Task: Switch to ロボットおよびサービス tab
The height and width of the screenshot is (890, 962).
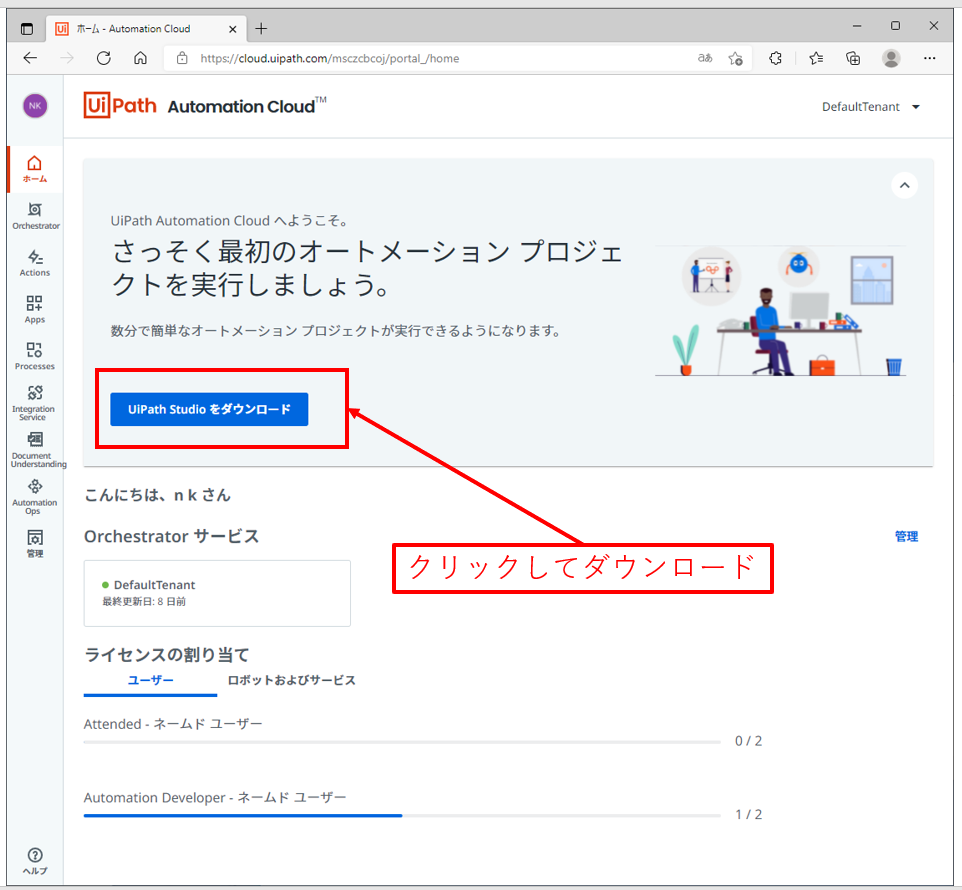Action: click(291, 681)
